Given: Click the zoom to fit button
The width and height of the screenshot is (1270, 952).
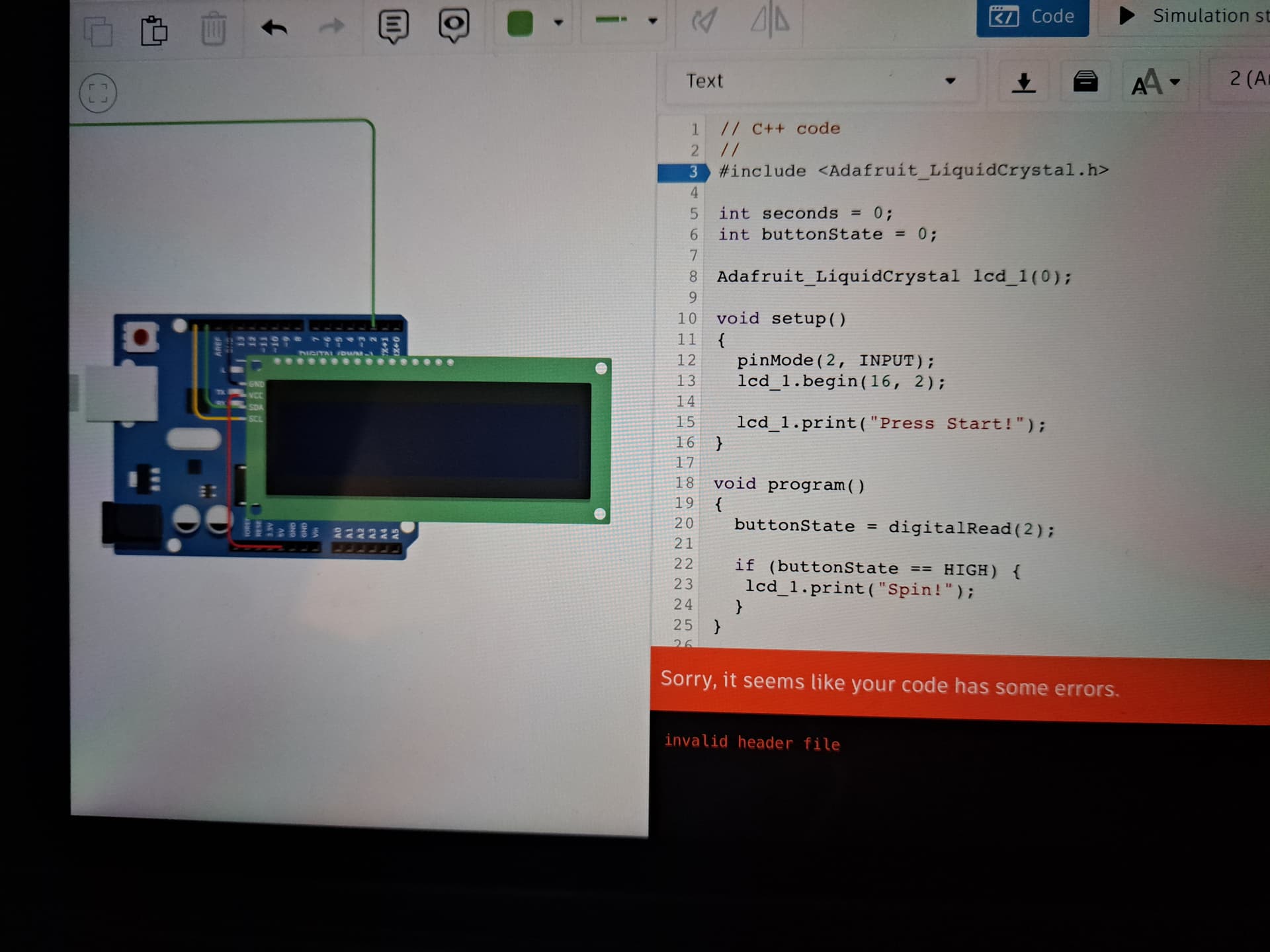Looking at the screenshot, I should [x=98, y=93].
